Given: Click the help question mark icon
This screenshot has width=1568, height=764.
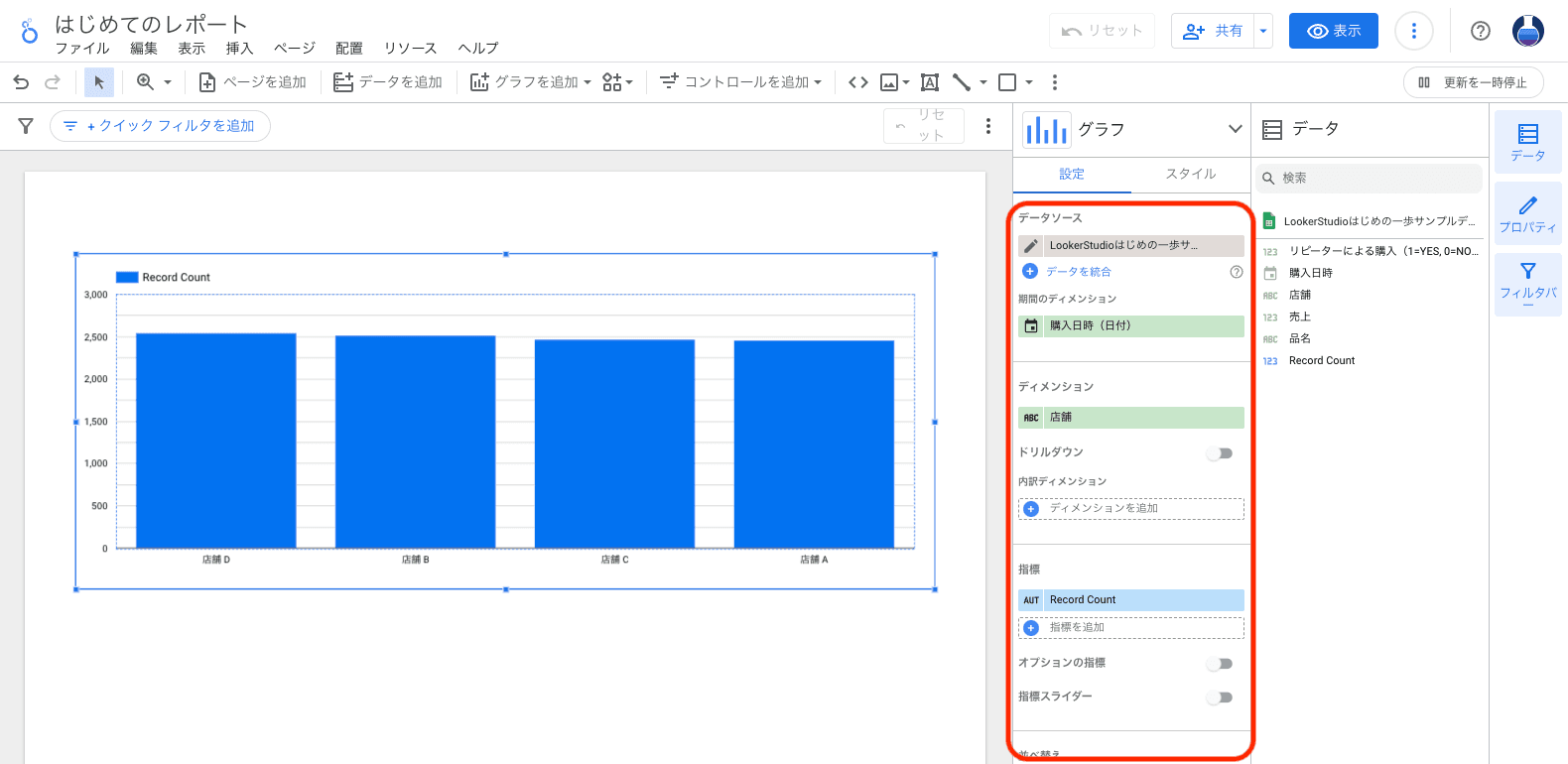Looking at the screenshot, I should [1480, 31].
